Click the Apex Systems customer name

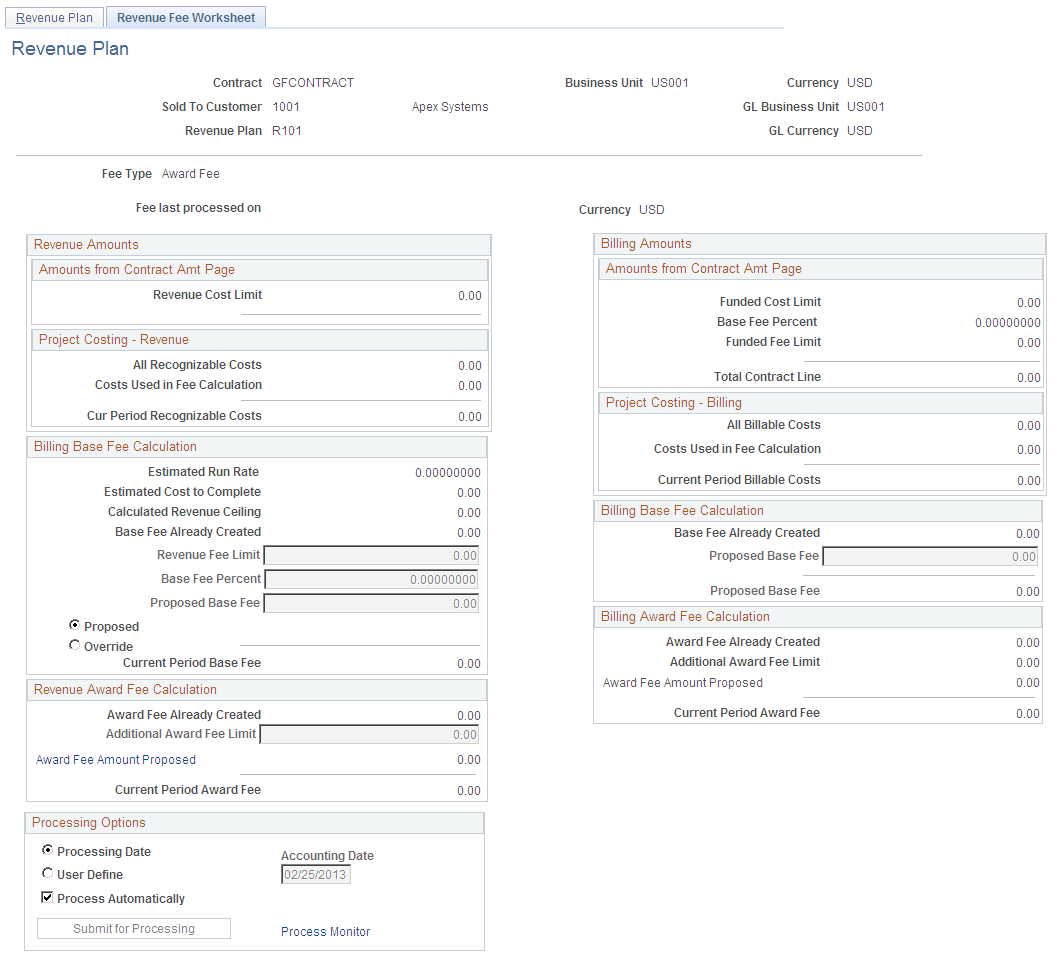click(x=449, y=106)
